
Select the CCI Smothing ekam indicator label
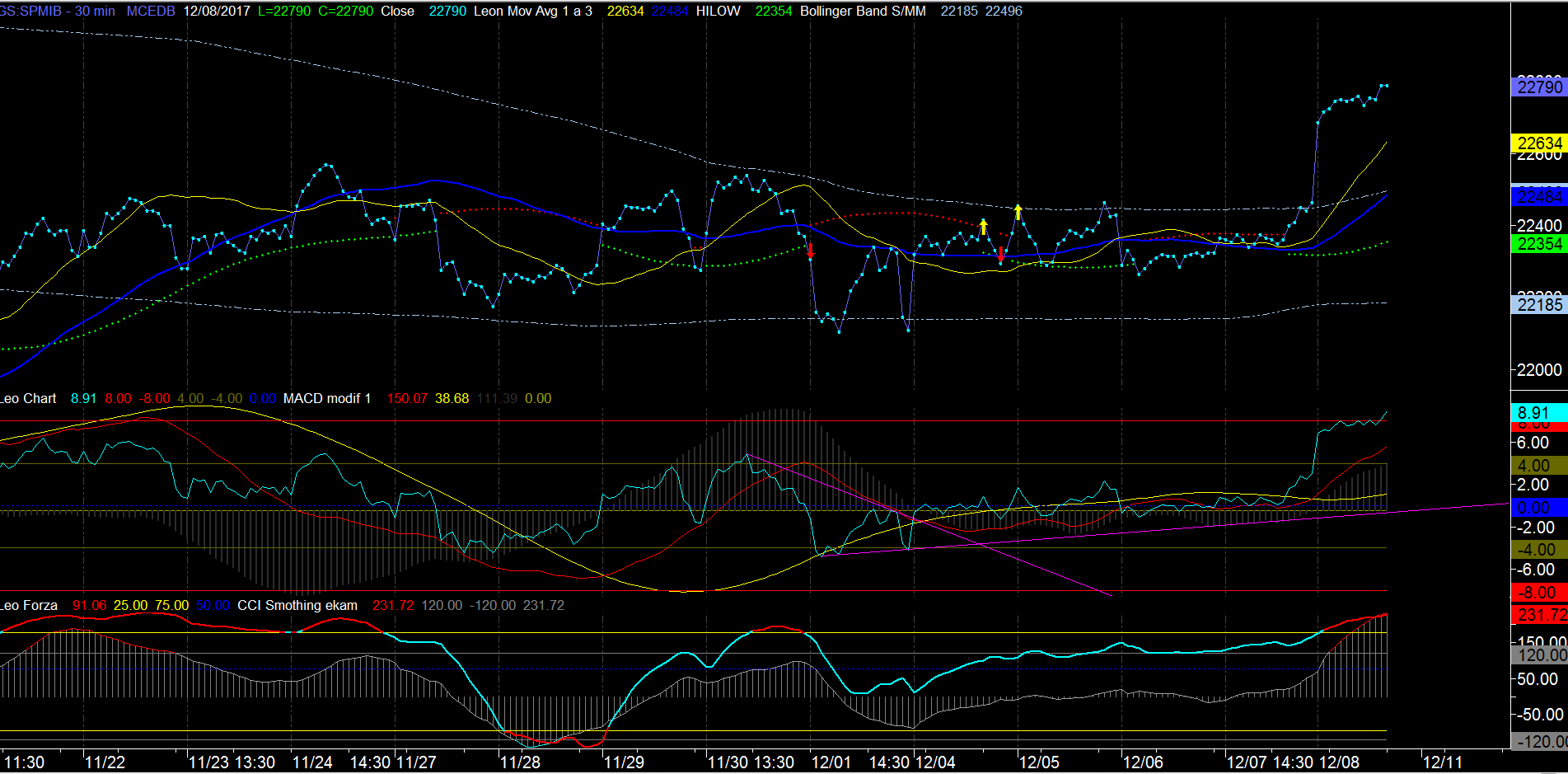(x=297, y=606)
